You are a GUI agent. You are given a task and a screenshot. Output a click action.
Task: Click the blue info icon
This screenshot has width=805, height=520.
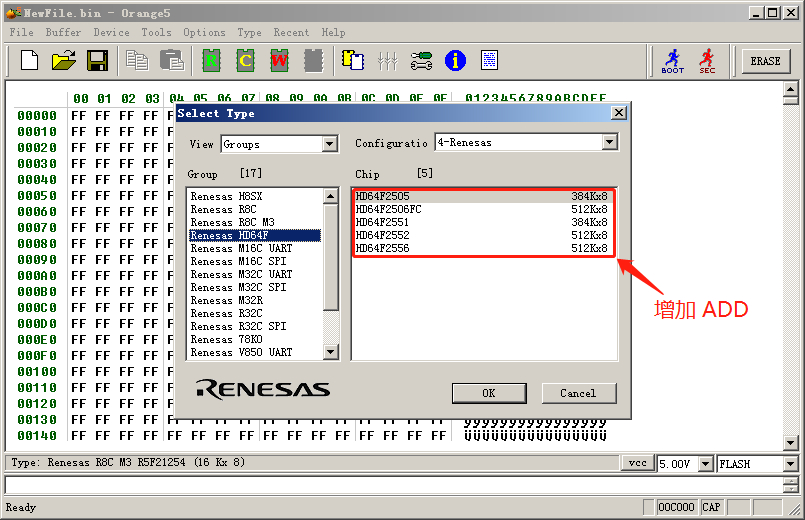point(455,61)
